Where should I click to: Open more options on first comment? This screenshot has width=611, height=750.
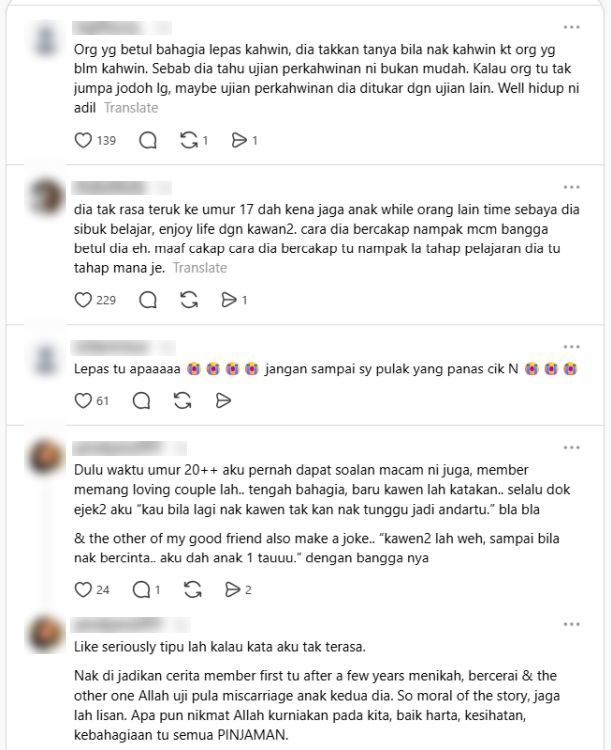(572, 27)
